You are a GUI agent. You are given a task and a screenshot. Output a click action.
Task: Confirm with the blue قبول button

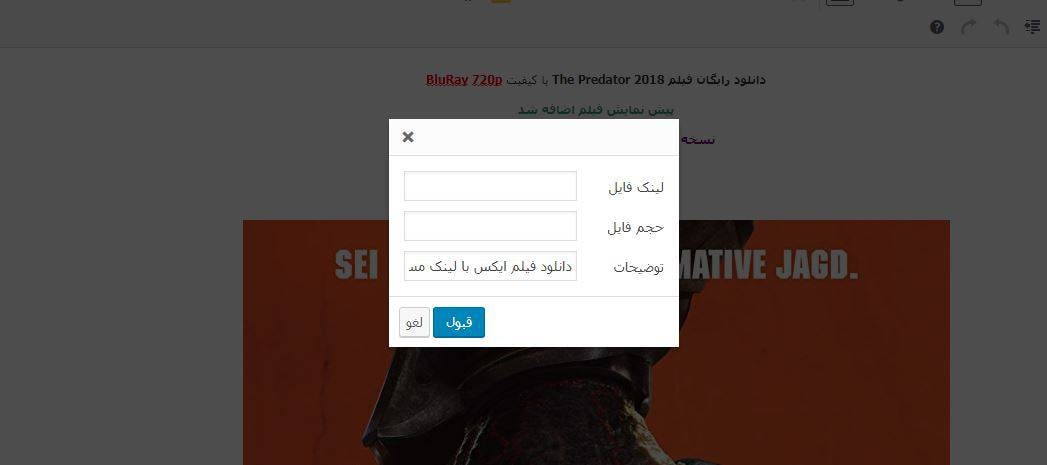tap(459, 322)
